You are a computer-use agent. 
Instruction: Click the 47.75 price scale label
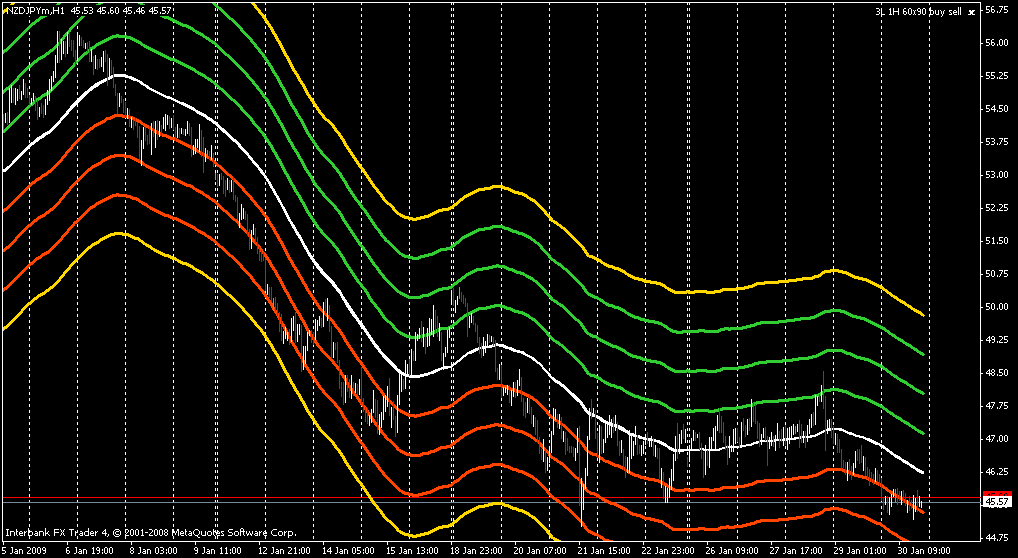pyautogui.click(x=997, y=406)
